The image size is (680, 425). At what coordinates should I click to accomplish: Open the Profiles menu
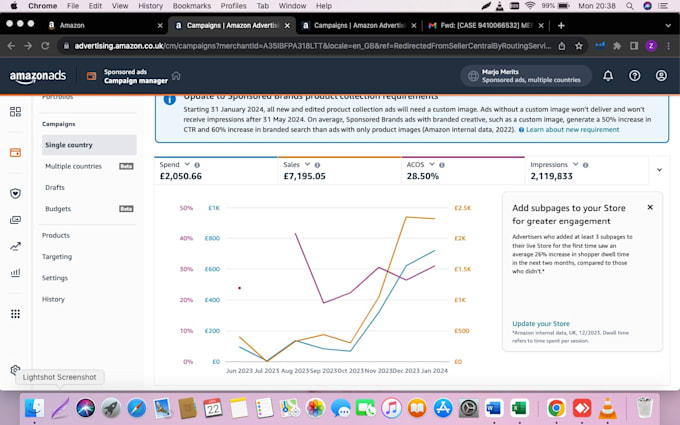click(233, 6)
